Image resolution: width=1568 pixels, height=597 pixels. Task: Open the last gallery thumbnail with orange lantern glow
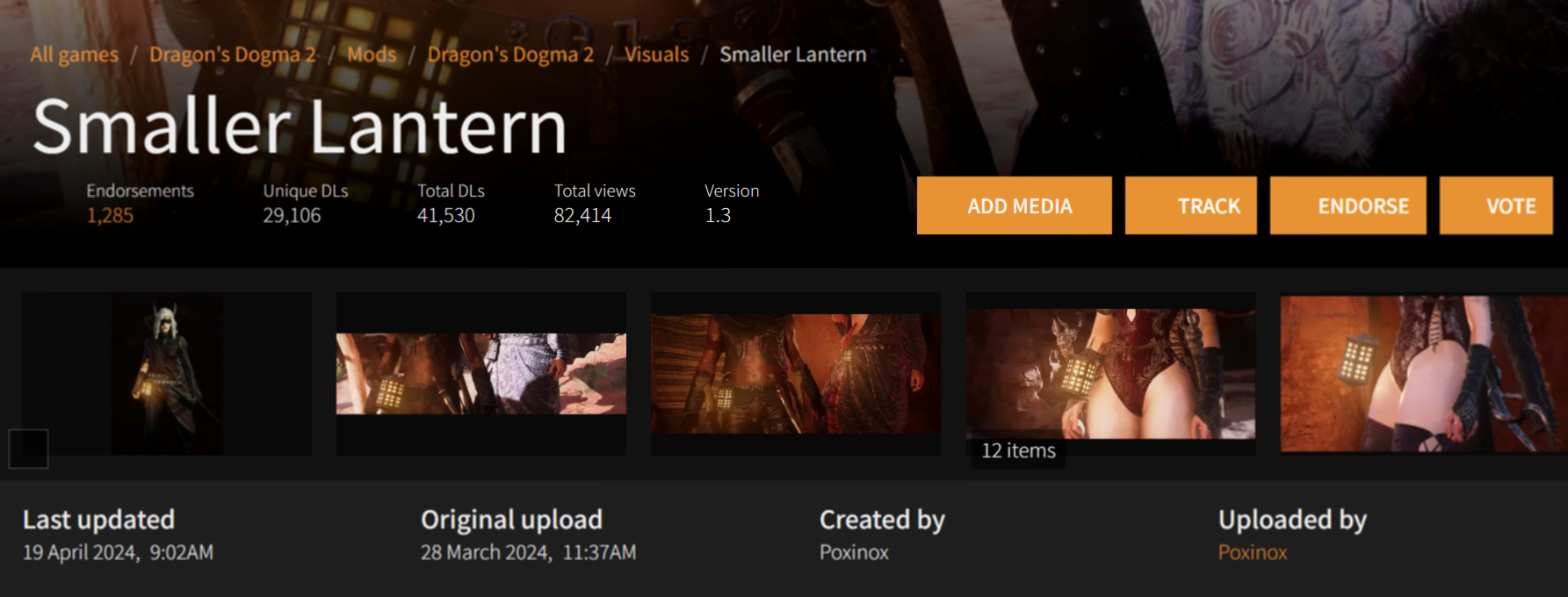point(1424,374)
